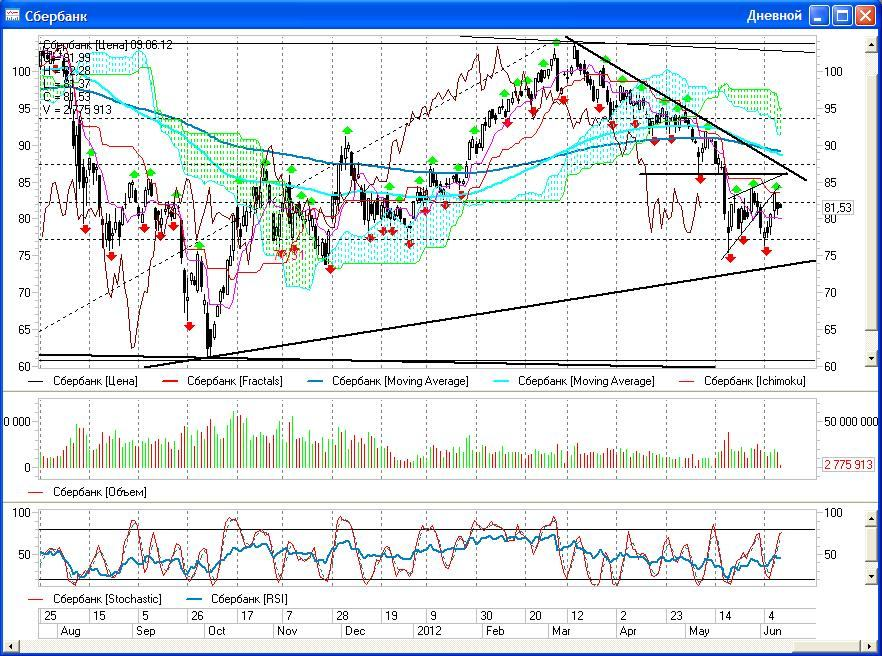Viewport: 882px width, 656px height.
Task: Maximize the Сбербанк chart window
Action: click(x=842, y=16)
